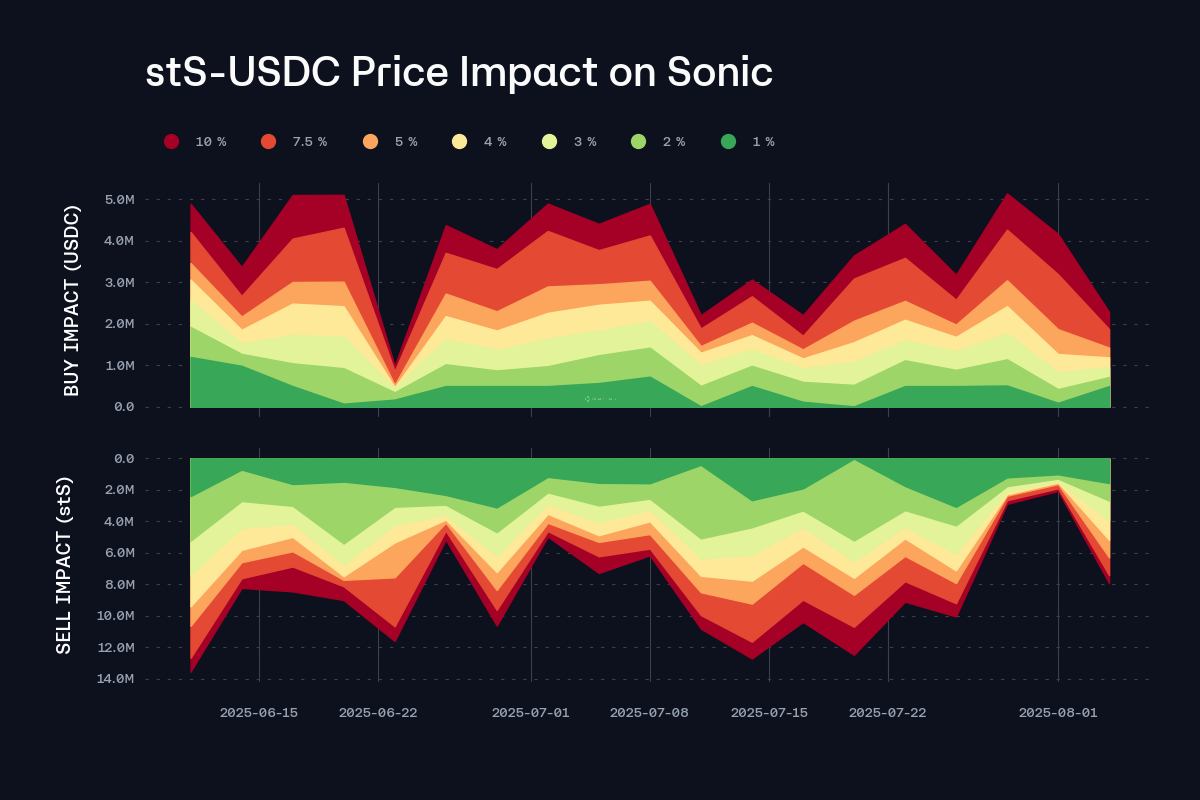
Task: Hide the 7.5 % legend series
Action: tap(268, 142)
